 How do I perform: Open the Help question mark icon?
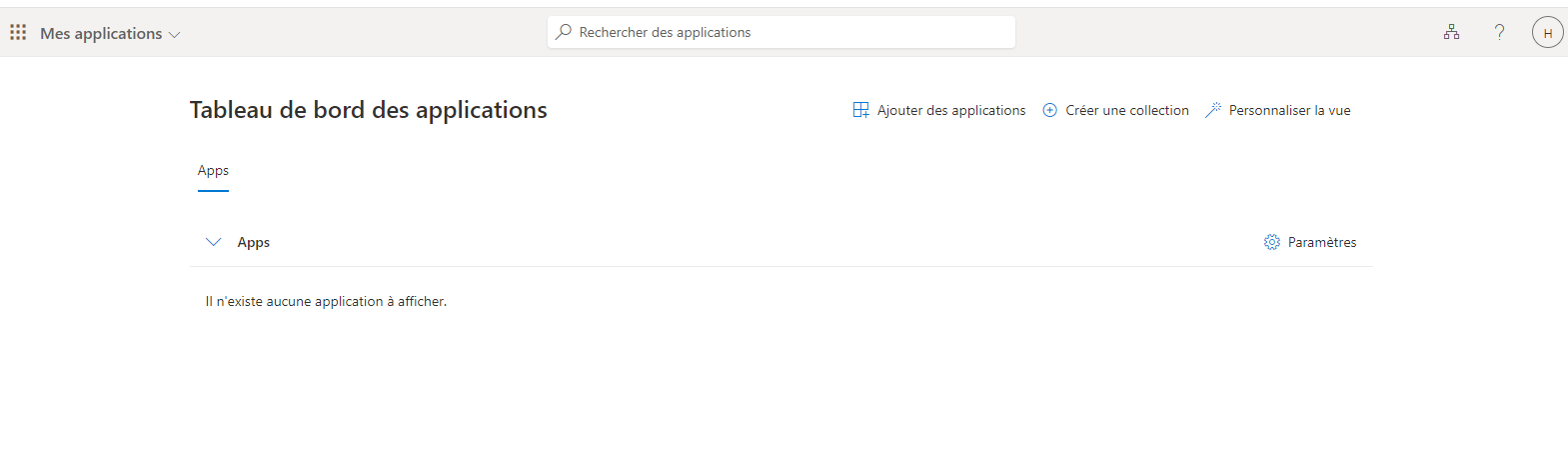point(1499,32)
